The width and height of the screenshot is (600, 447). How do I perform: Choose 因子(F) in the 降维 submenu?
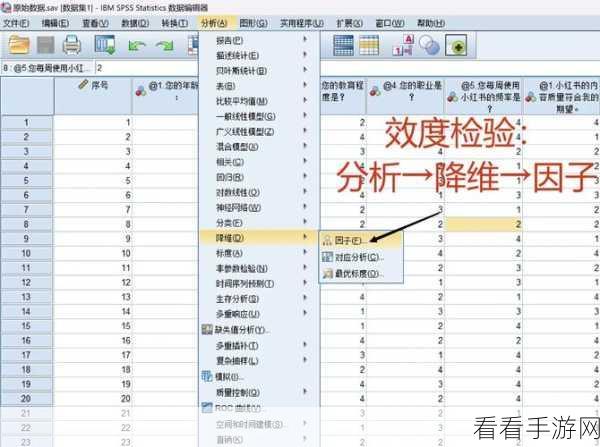pos(361,240)
